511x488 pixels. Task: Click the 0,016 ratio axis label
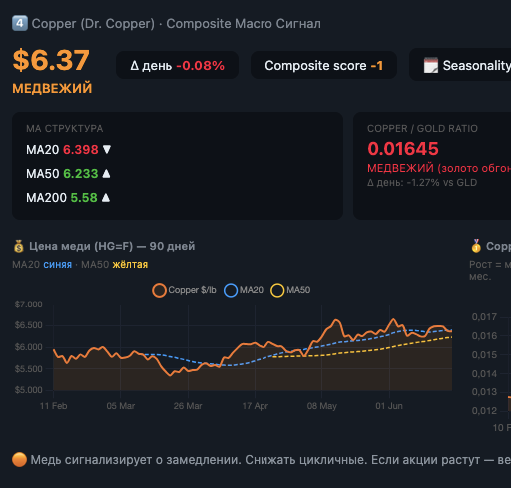click(484, 336)
